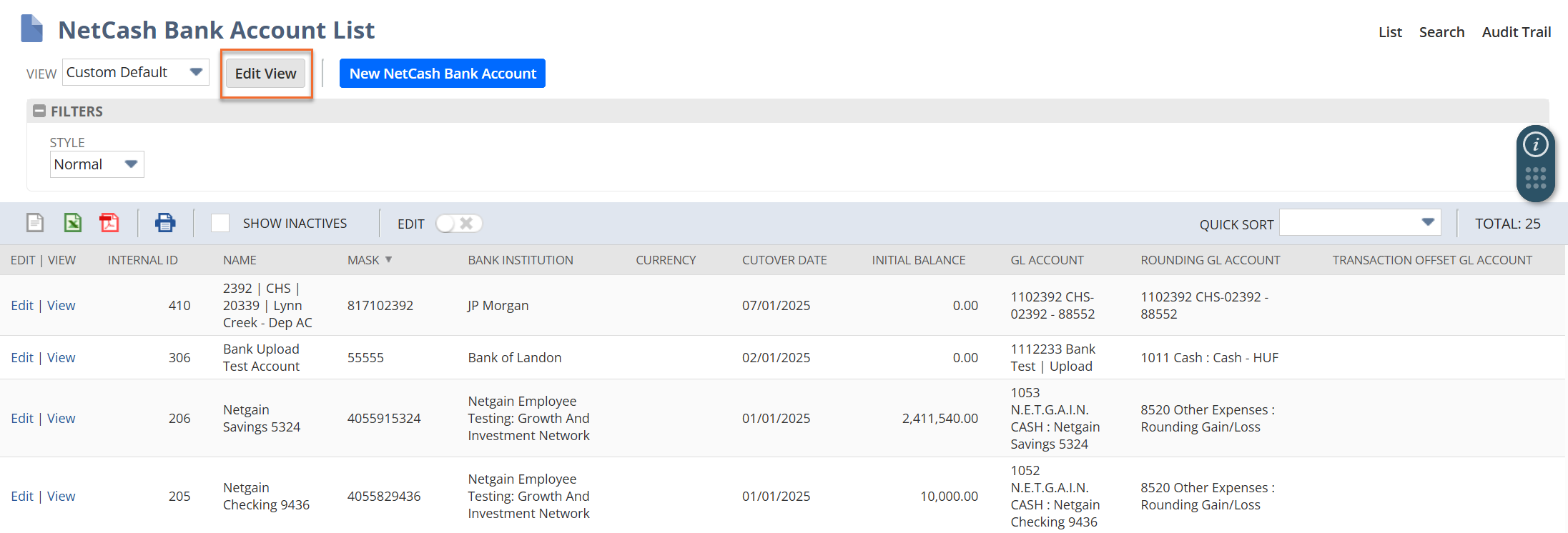
Task: Click the grid dots below info icon
Action: [1535, 178]
